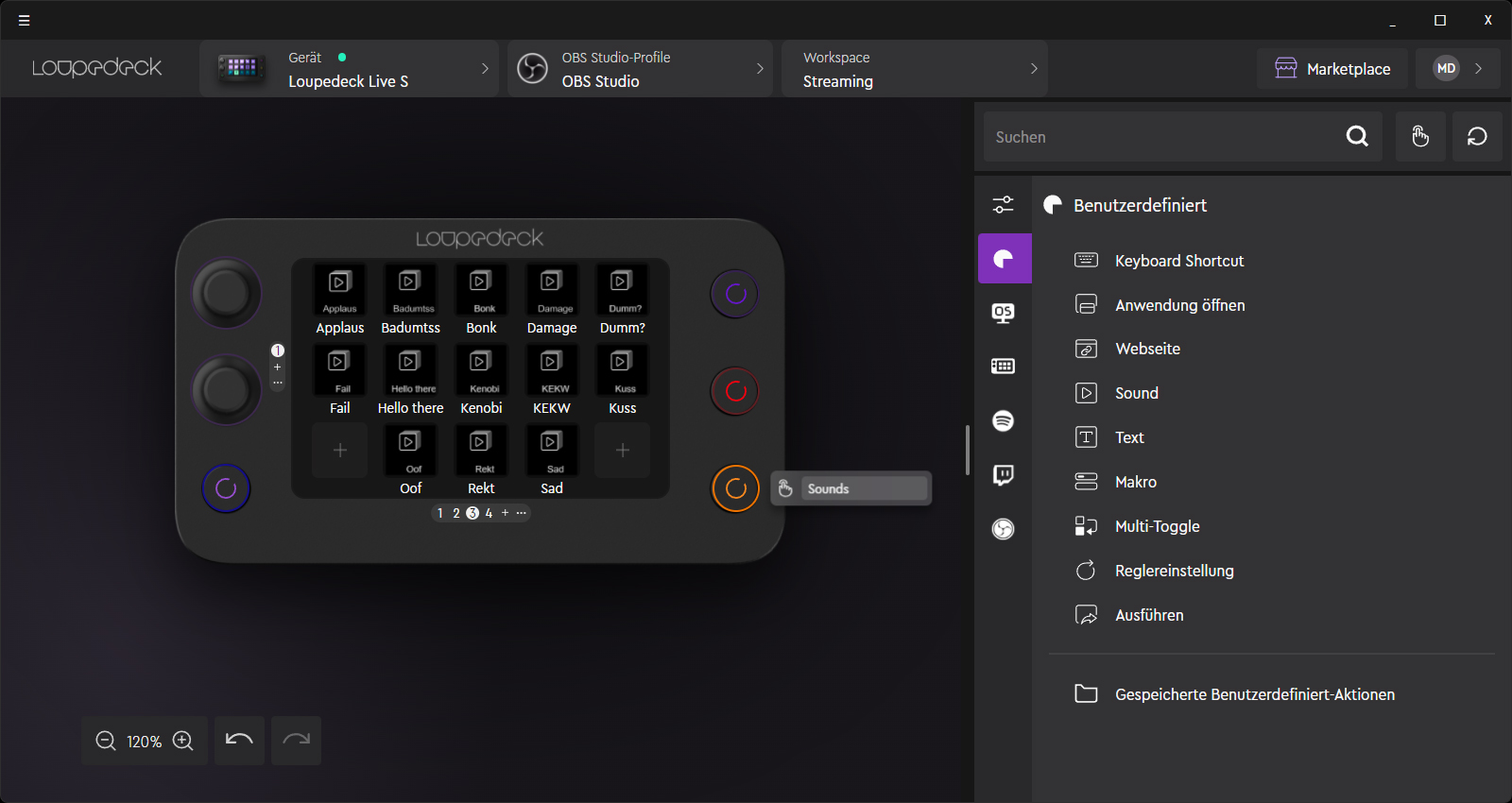Expand the MD account menu chevron
This screenshot has height=803, width=1512.
[x=1479, y=68]
